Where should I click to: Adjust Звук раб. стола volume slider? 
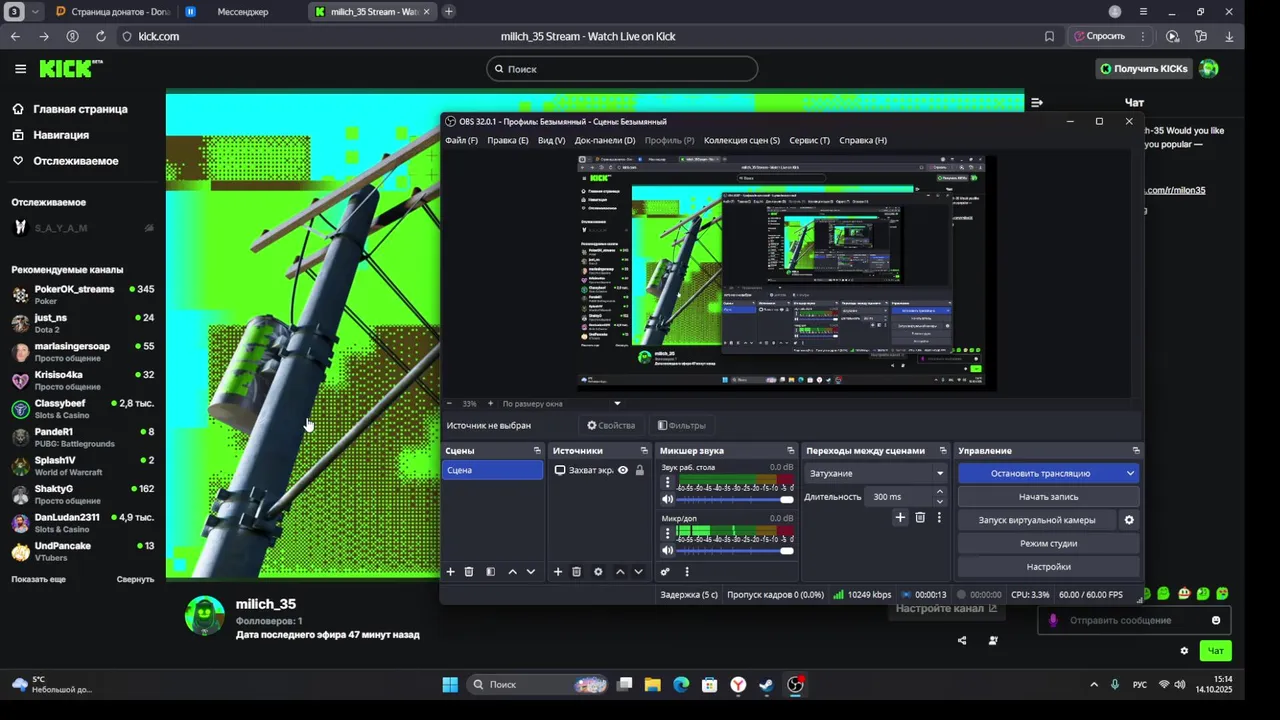[x=735, y=500]
